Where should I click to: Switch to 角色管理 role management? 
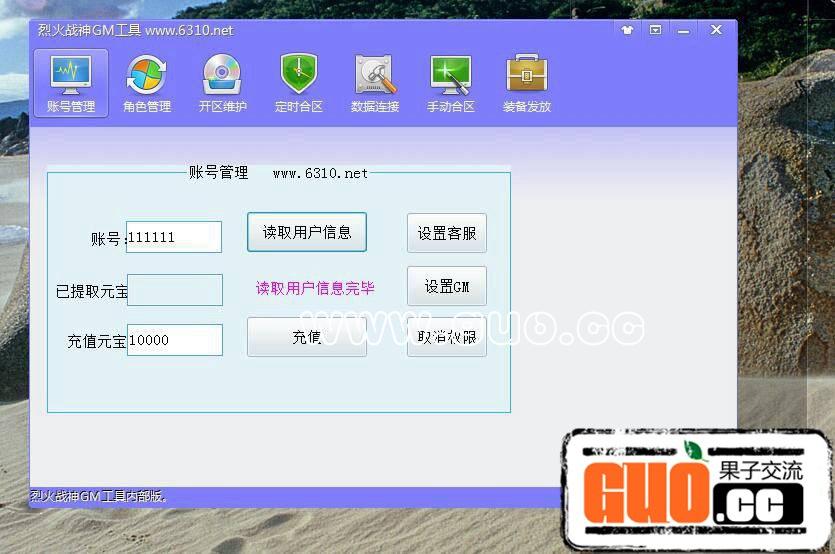[x=147, y=83]
